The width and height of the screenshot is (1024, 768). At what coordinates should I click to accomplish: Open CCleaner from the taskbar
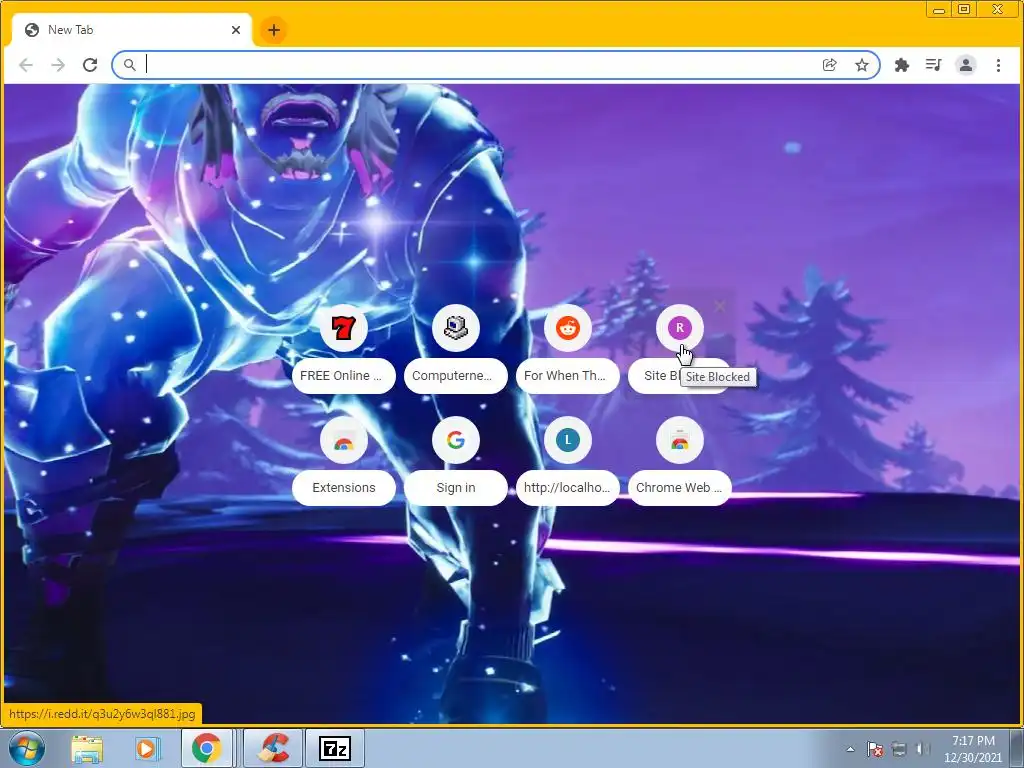[x=273, y=748]
